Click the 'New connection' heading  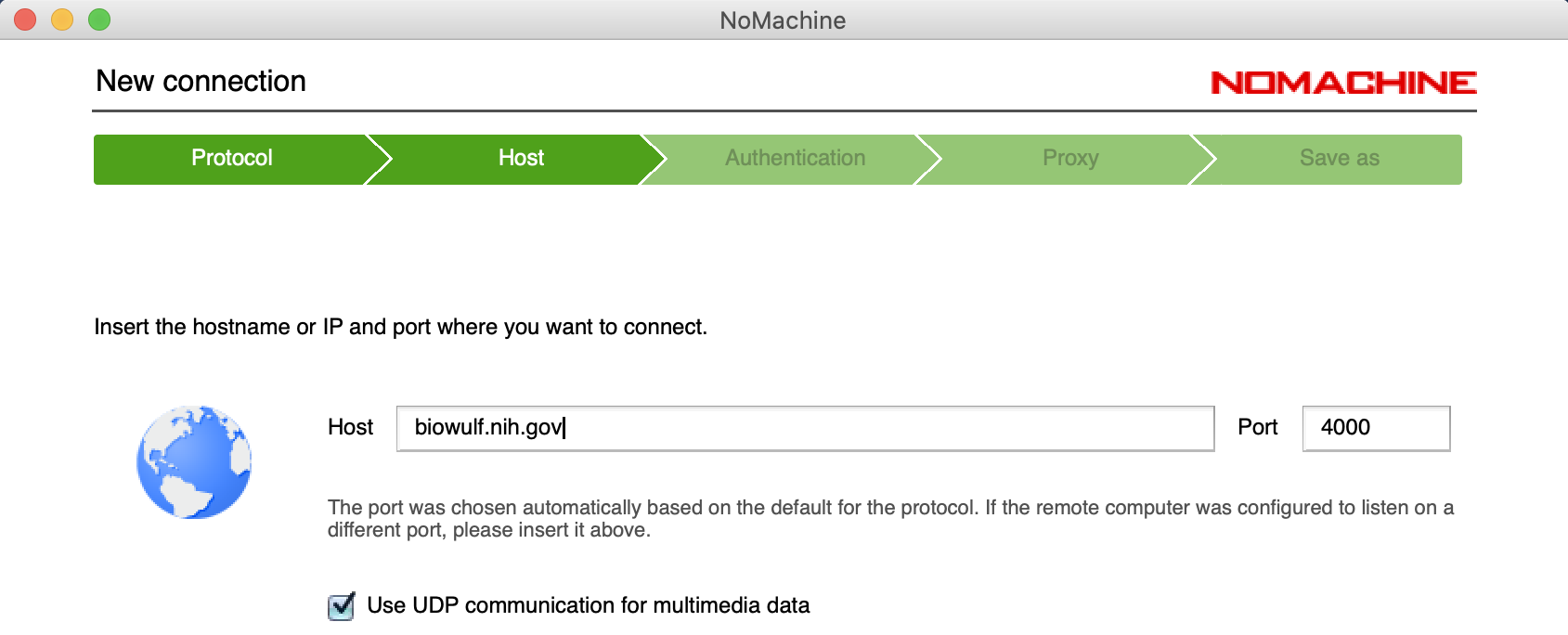click(201, 82)
